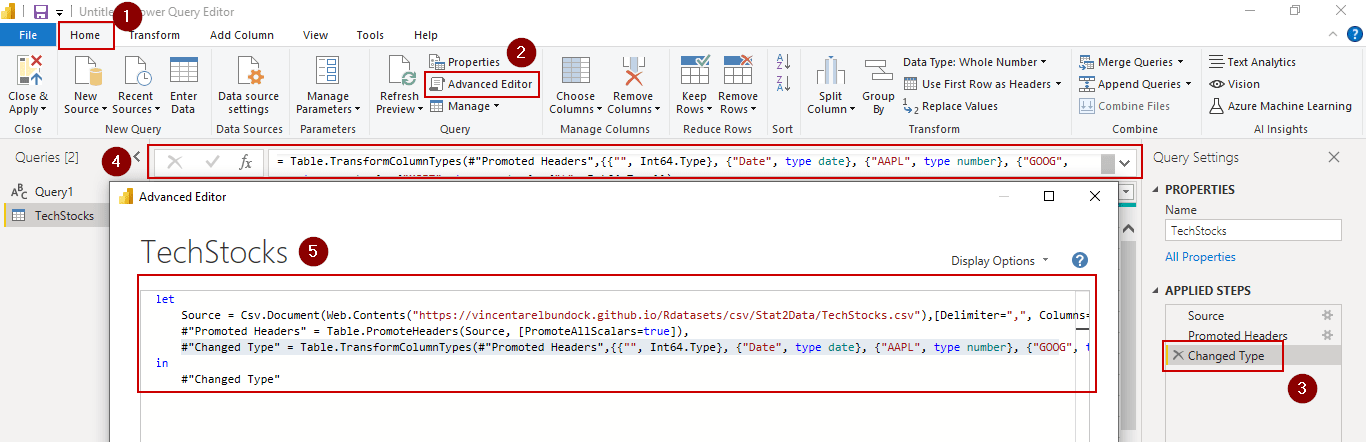Click Advanced Editor help icon
This screenshot has width=1366, height=442.
point(1079,260)
